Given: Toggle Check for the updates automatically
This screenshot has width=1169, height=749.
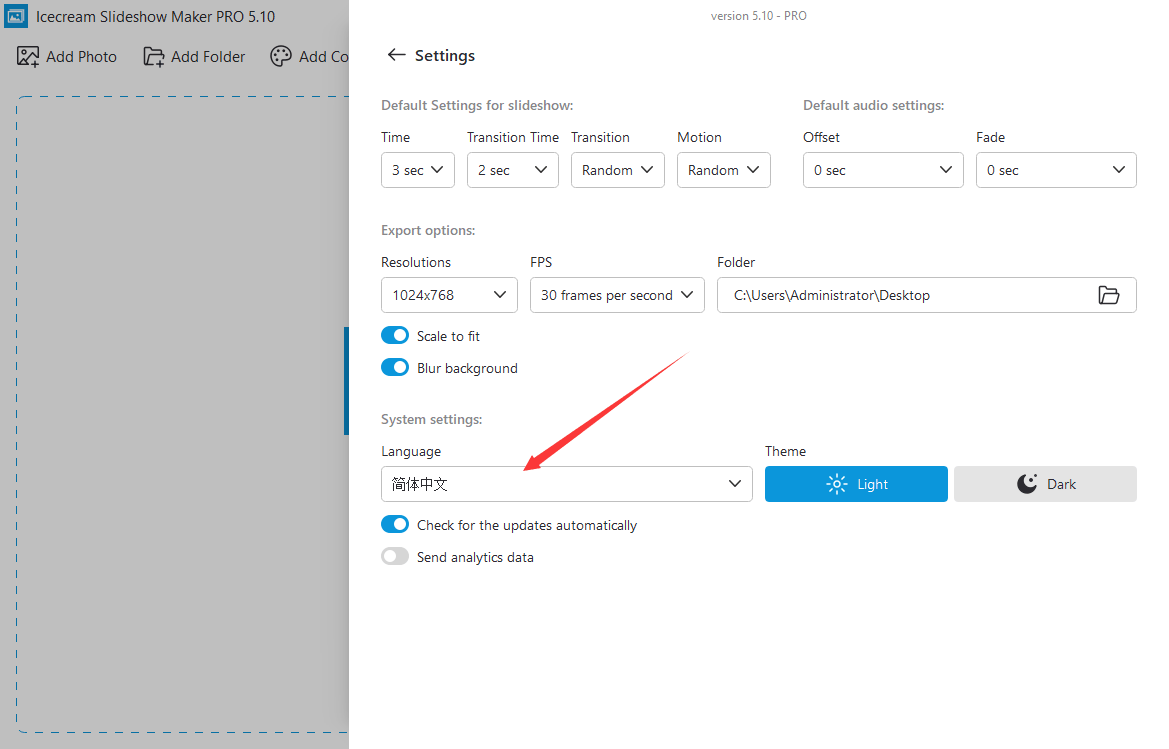Looking at the screenshot, I should point(395,525).
